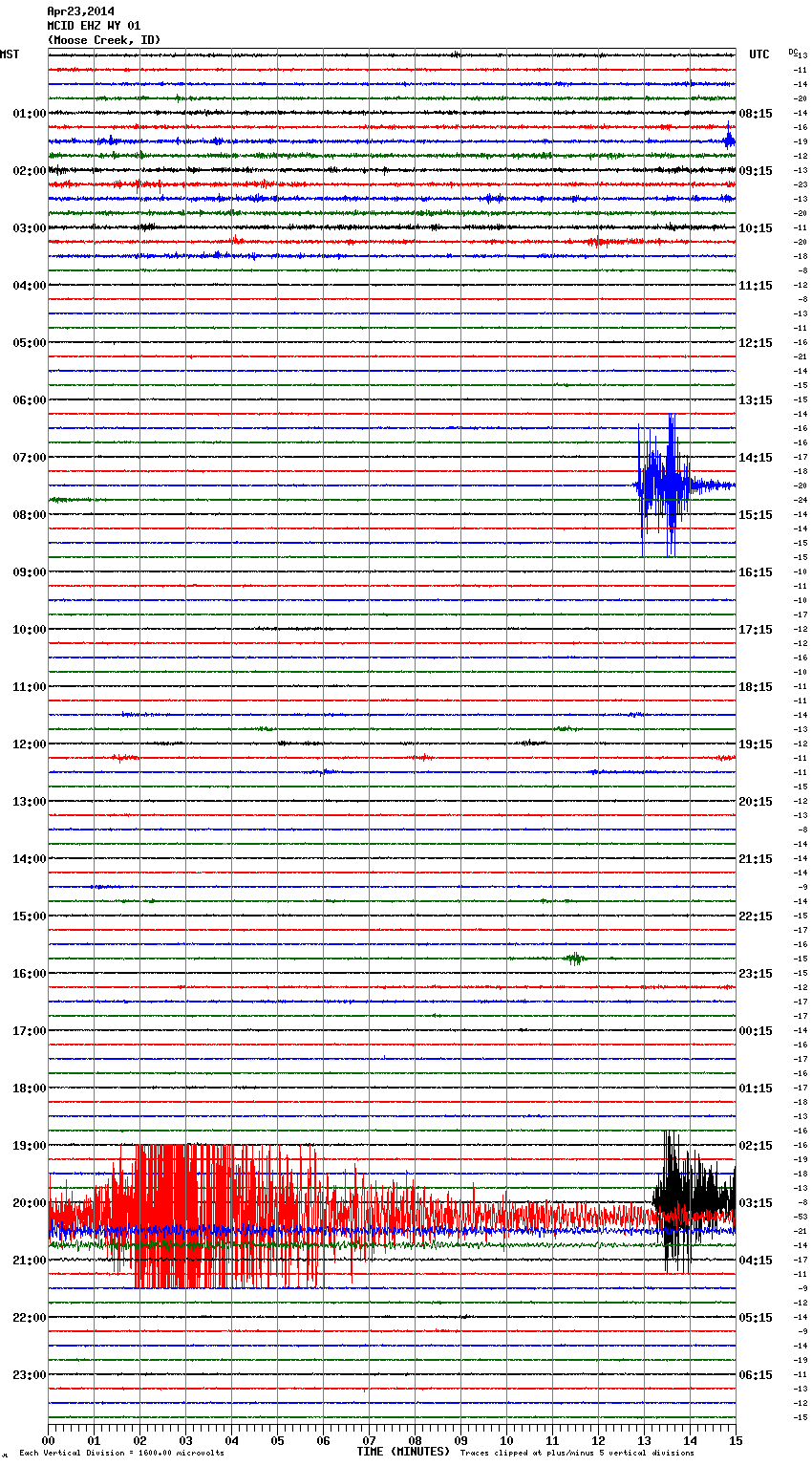This screenshot has width=812, height=1466.
Task: Click the 12:00 MST time label
Action: pos(30,744)
